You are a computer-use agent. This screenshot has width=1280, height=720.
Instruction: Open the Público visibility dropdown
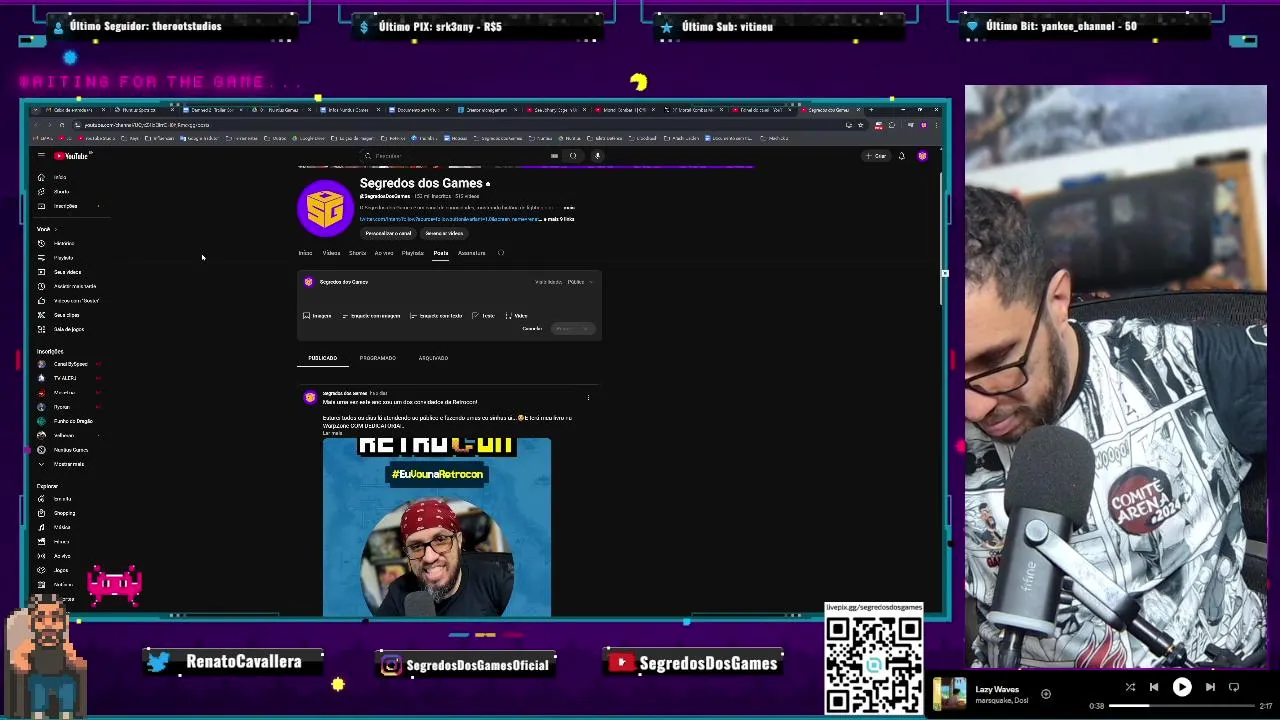pos(579,282)
